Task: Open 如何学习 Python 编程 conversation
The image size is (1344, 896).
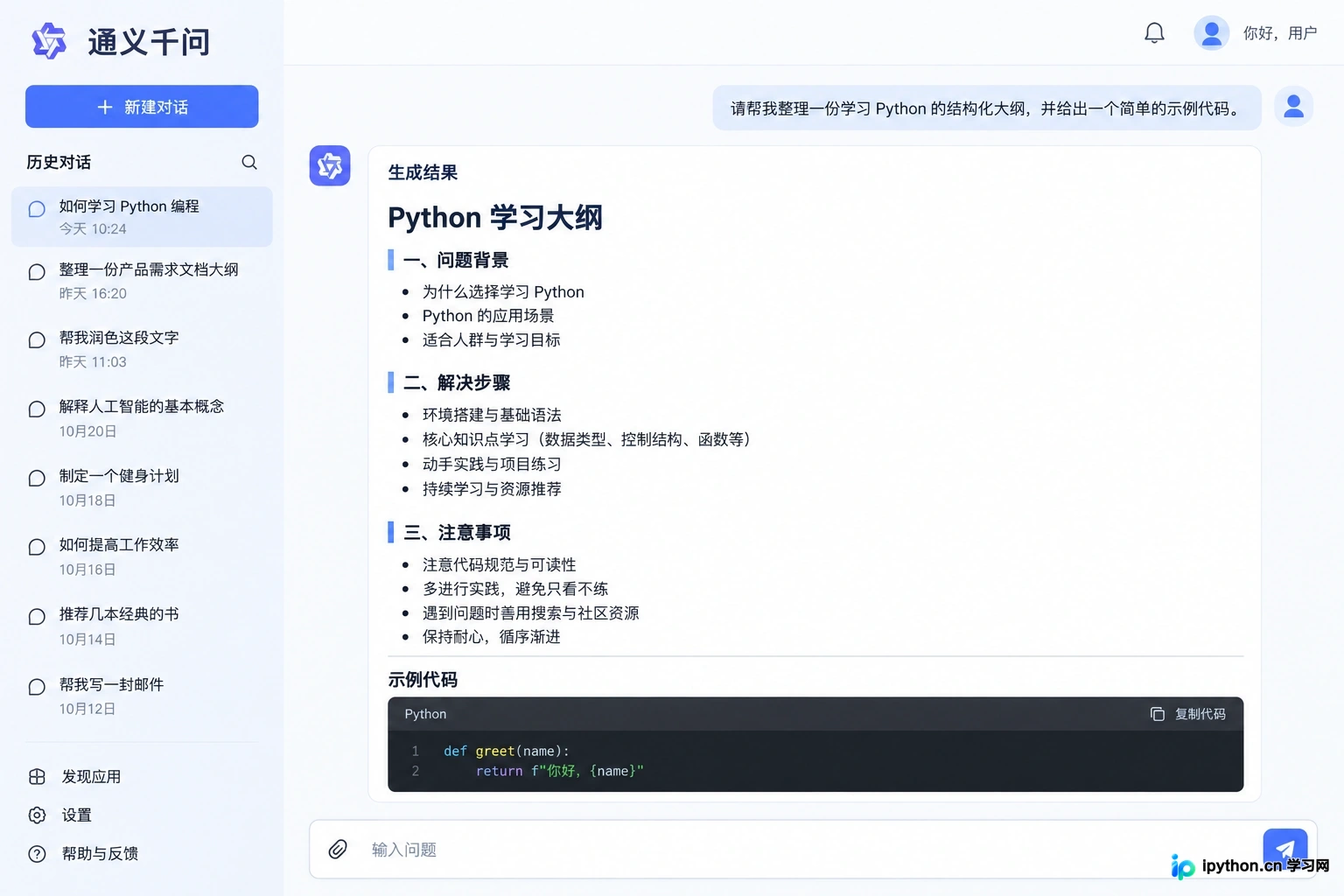Action: (142, 216)
